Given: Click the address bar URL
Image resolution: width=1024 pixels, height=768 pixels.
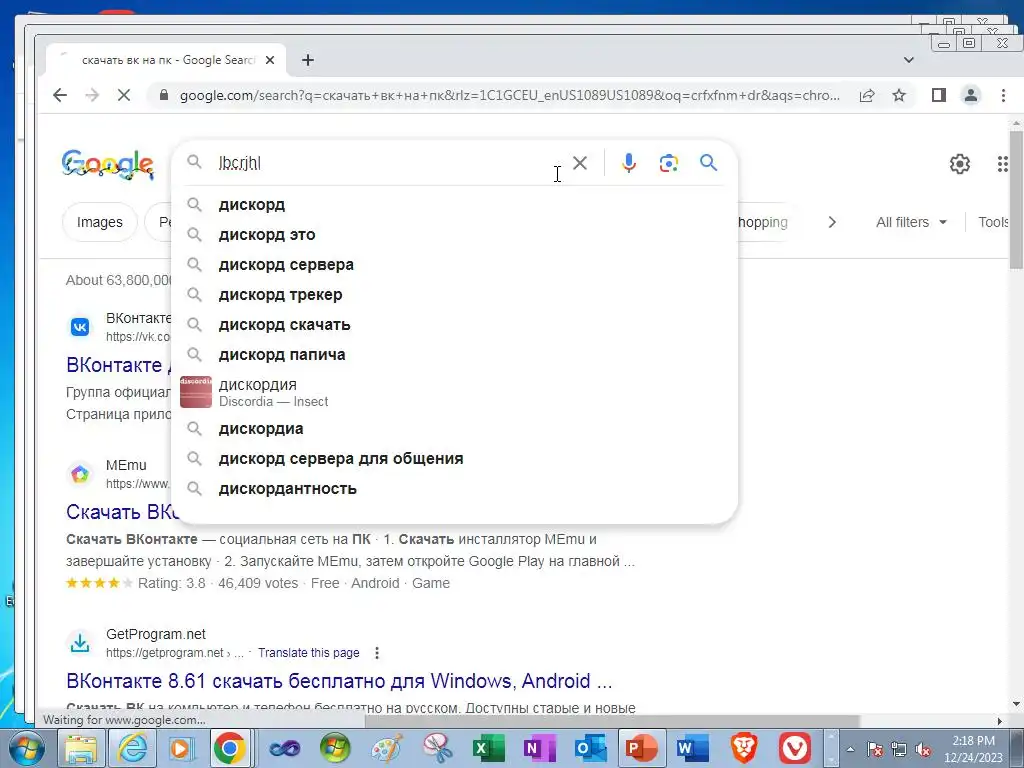Looking at the screenshot, I should click(x=509, y=95).
